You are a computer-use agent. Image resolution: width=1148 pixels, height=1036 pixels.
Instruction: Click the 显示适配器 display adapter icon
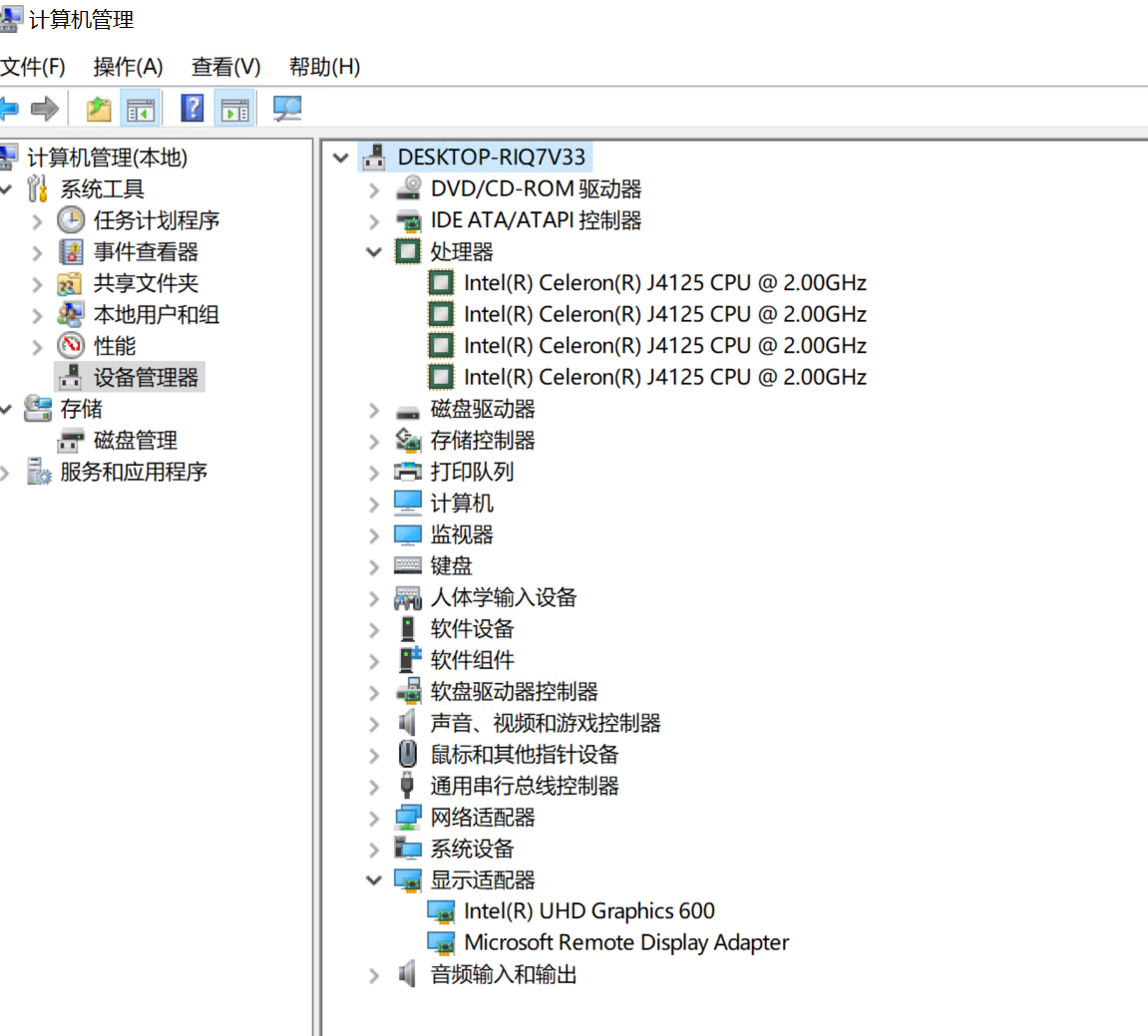(x=408, y=879)
